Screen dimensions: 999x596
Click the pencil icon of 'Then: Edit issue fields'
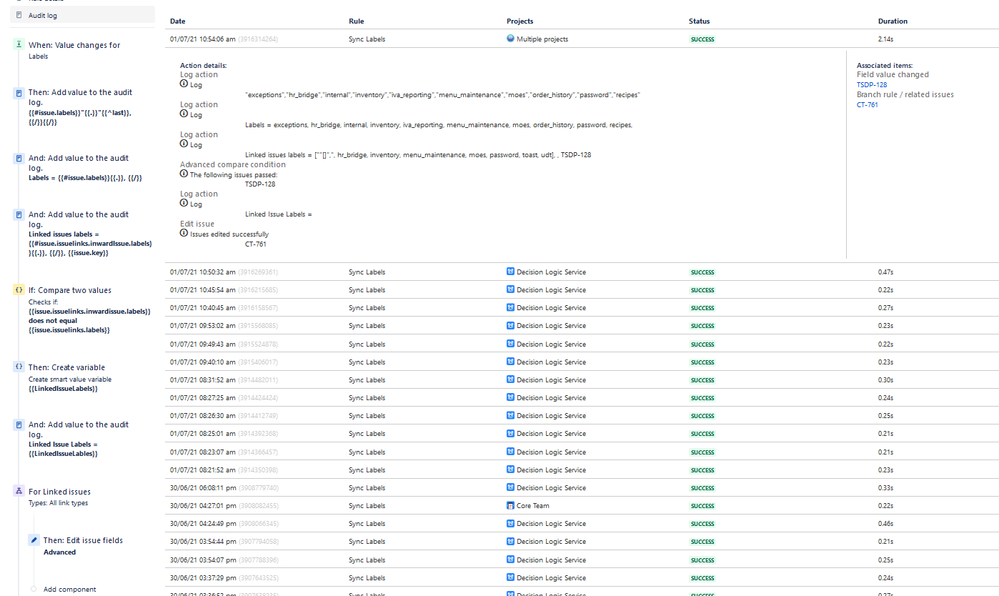pyautogui.click(x=34, y=540)
